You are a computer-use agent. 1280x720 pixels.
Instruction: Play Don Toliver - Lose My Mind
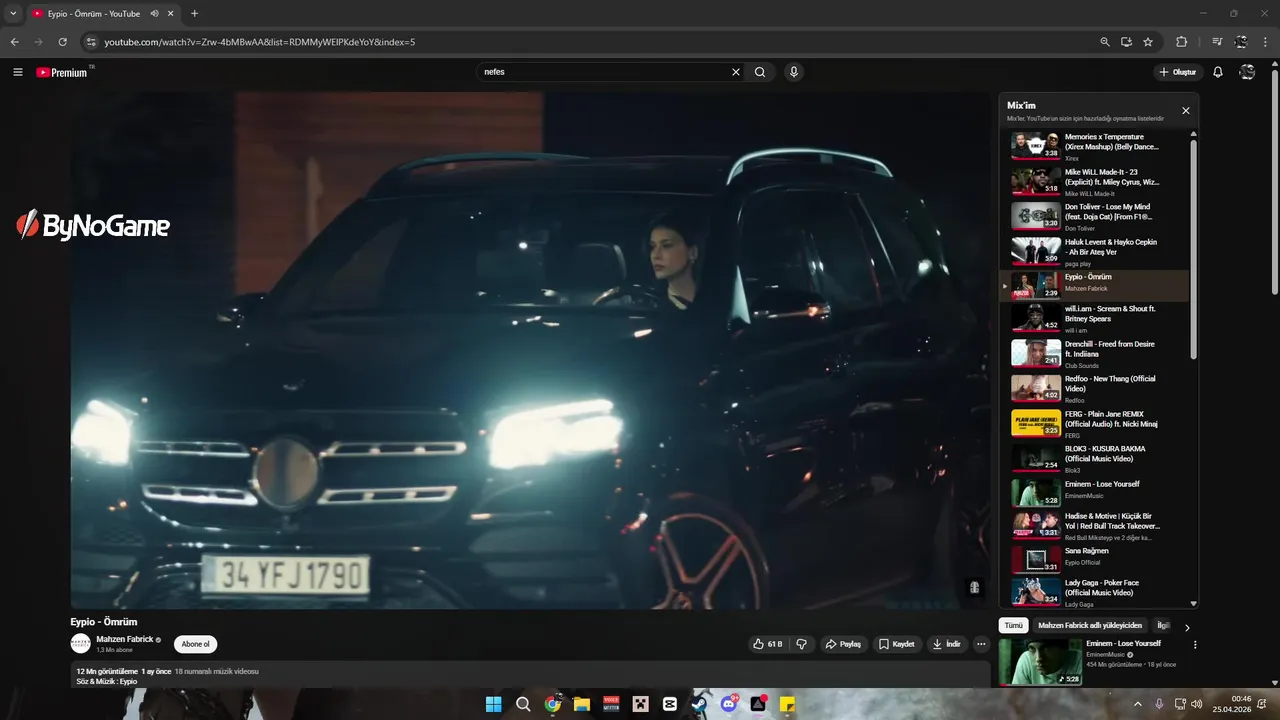1095,217
